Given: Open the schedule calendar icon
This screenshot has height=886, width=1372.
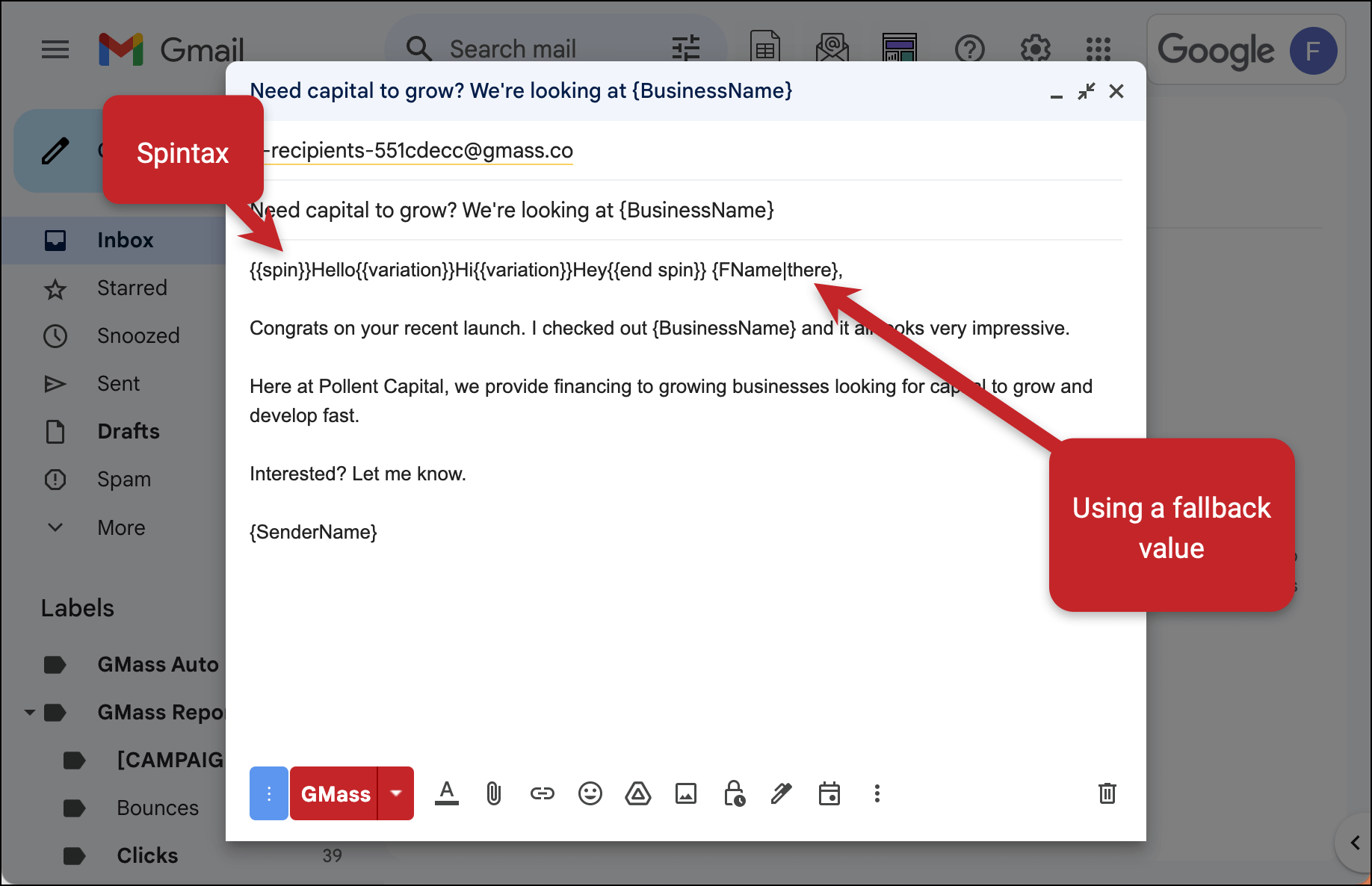Looking at the screenshot, I should (x=829, y=793).
